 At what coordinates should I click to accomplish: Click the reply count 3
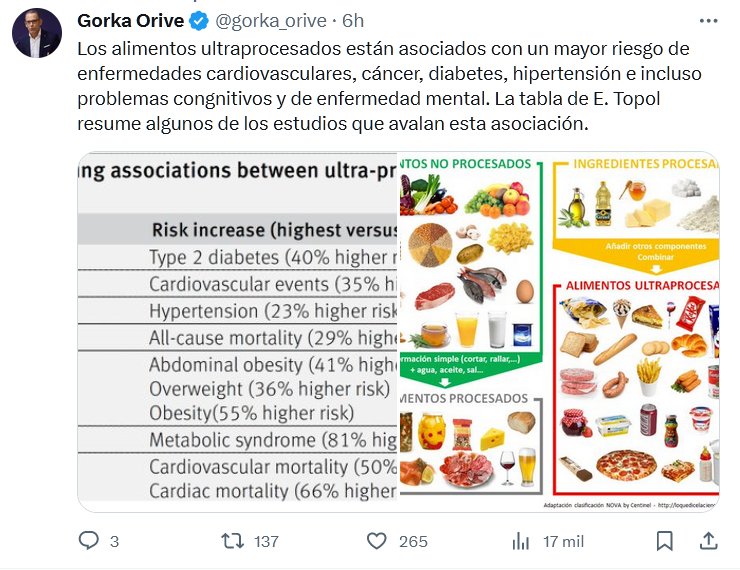(114, 541)
